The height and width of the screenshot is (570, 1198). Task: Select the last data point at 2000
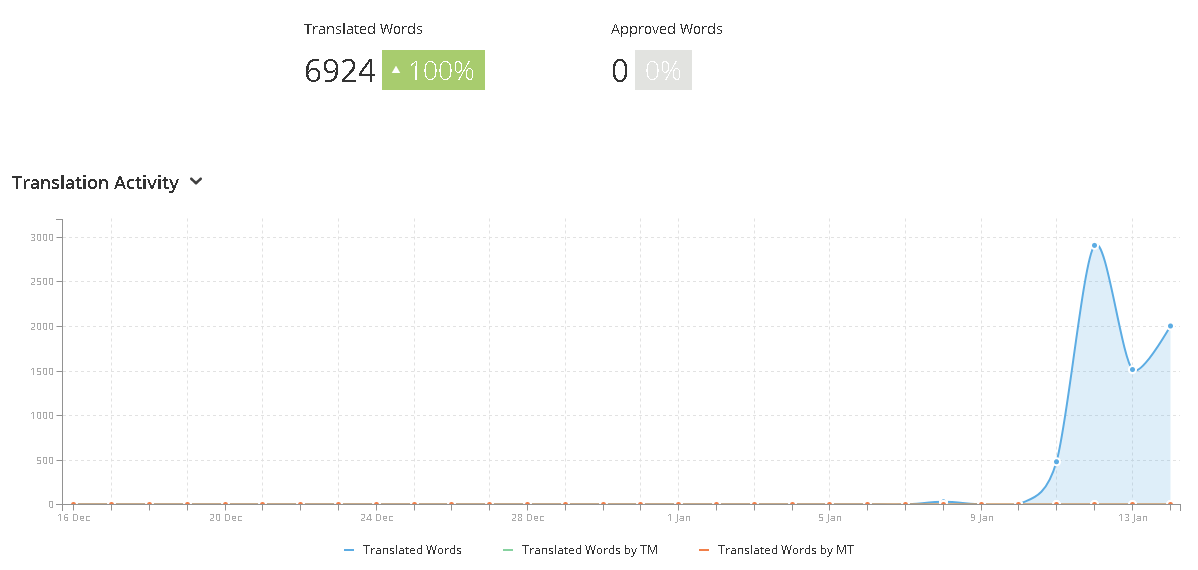pos(1170,326)
